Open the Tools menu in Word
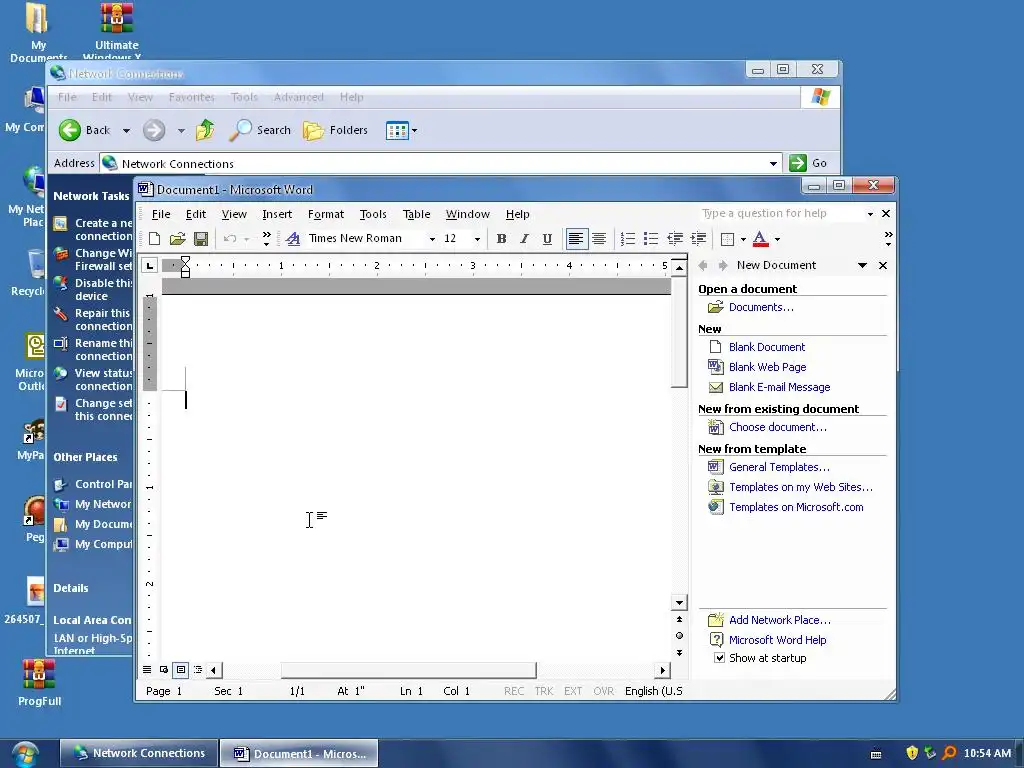The width and height of the screenshot is (1024, 768). [373, 214]
